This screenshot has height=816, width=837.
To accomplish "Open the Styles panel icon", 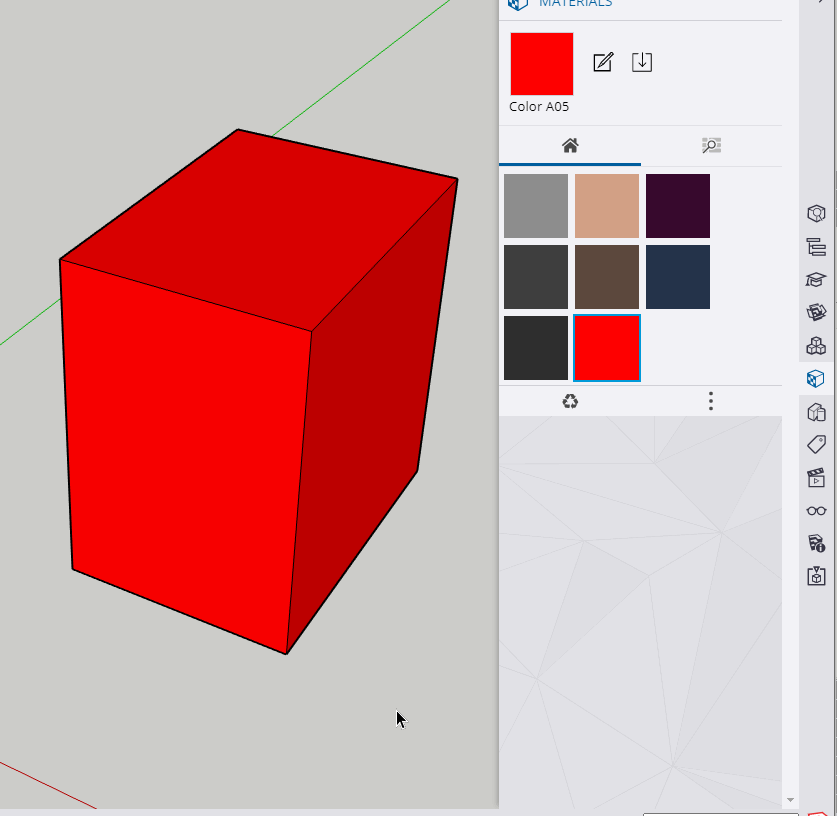I will [816, 412].
